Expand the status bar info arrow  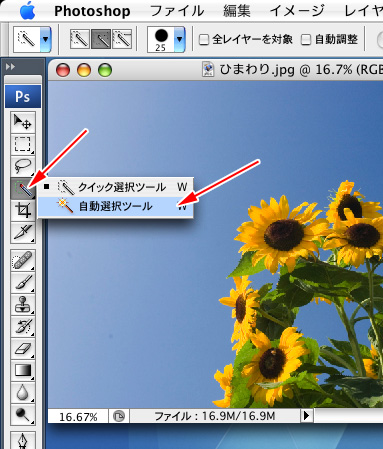[307, 416]
